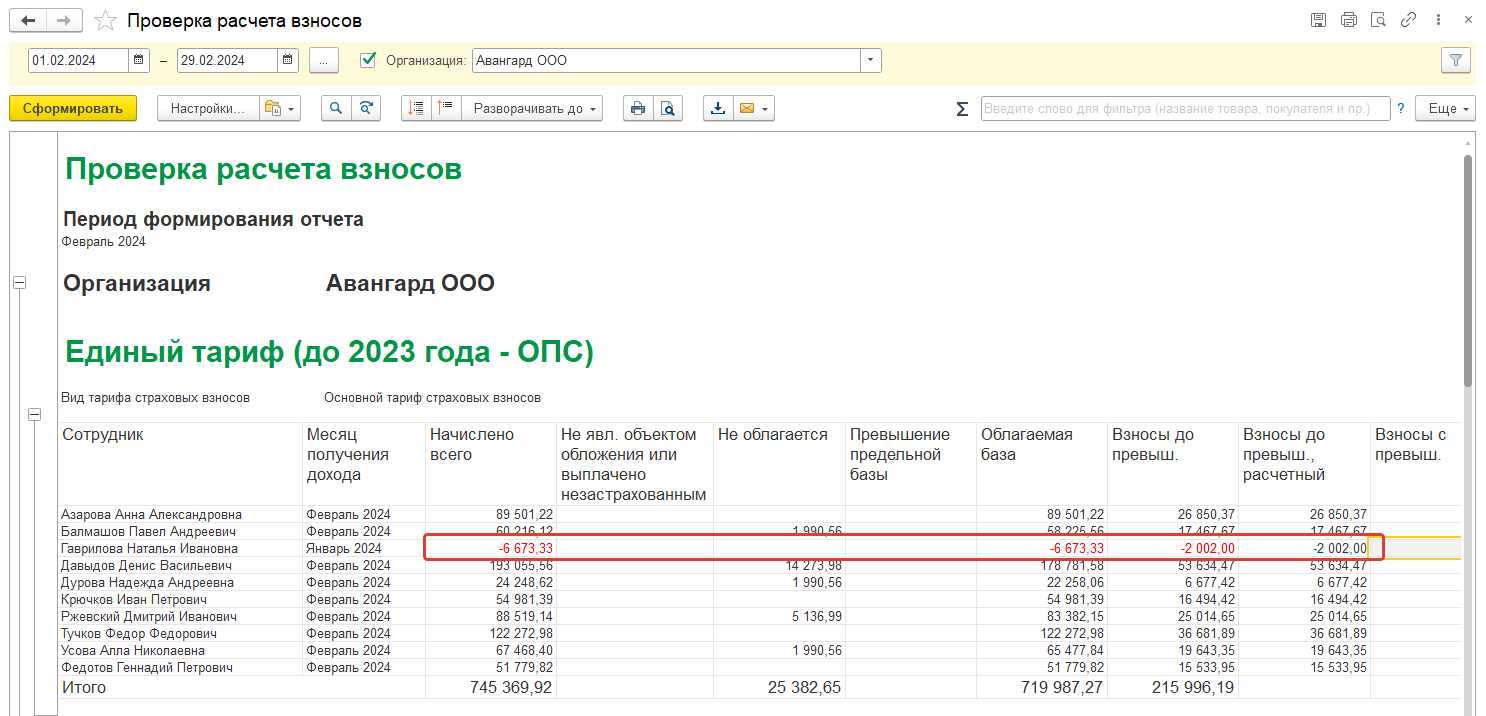The image size is (1486, 716).
Task: Collapse the Вид тарифа group with minus box
Action: point(35,414)
